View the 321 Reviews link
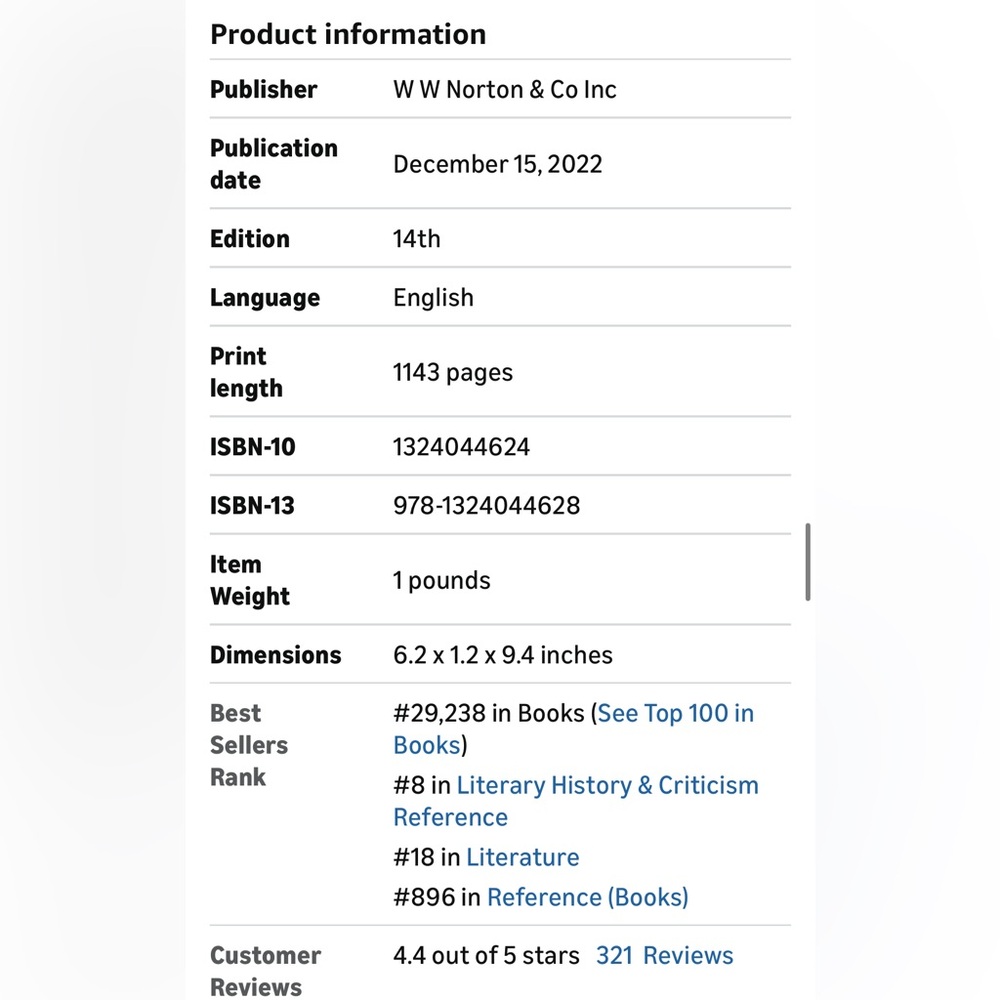 664,956
